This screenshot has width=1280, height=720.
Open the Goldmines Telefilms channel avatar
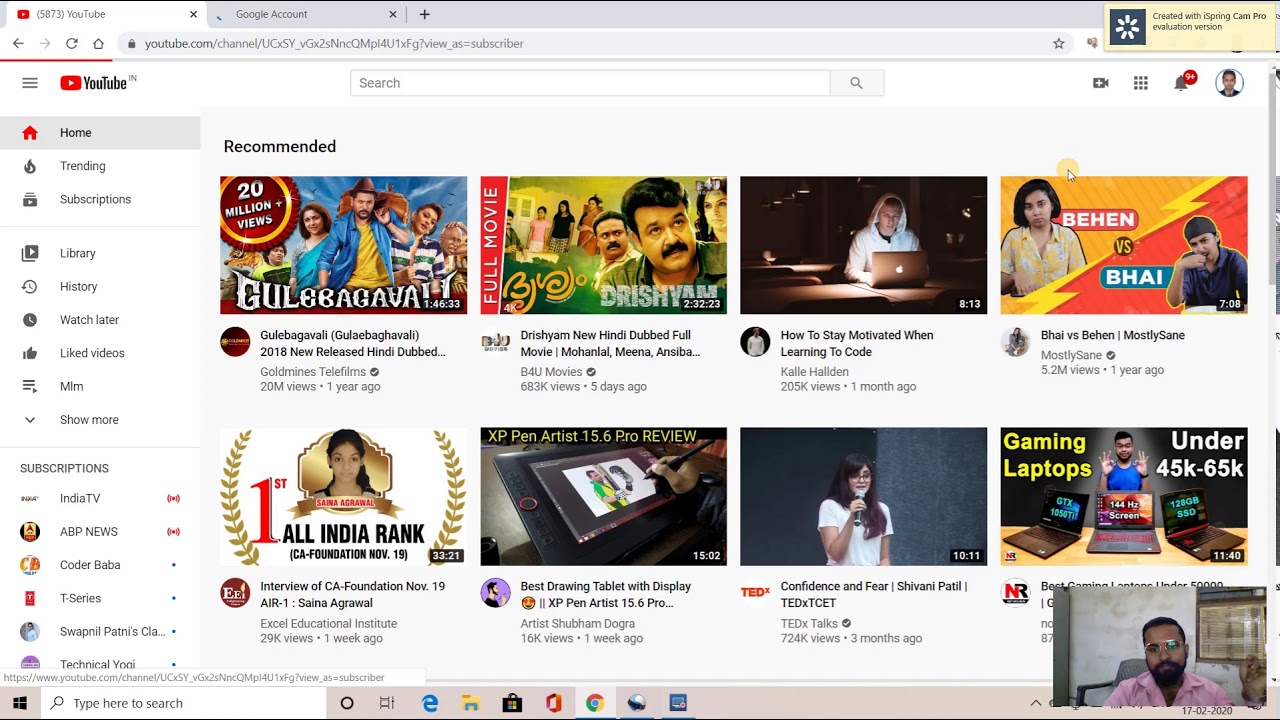click(235, 342)
